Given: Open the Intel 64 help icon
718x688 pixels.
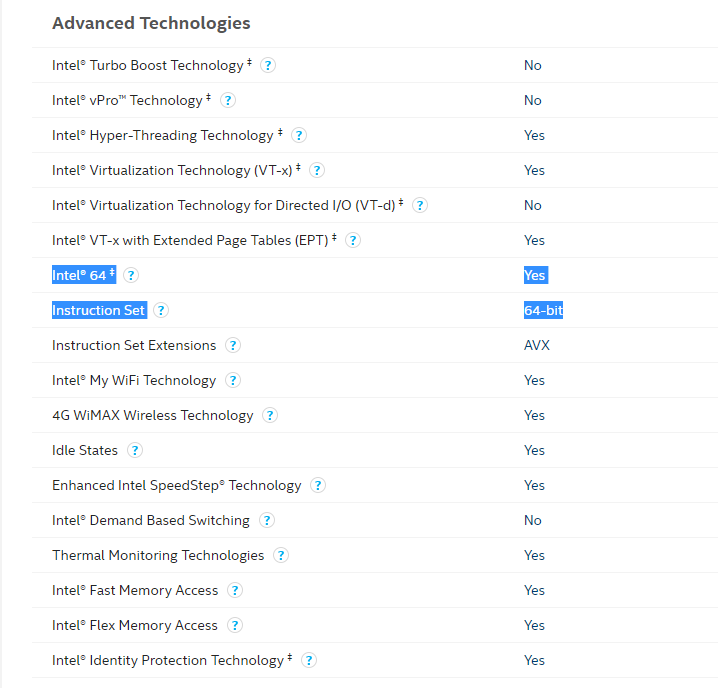Looking at the screenshot, I should (x=131, y=275).
